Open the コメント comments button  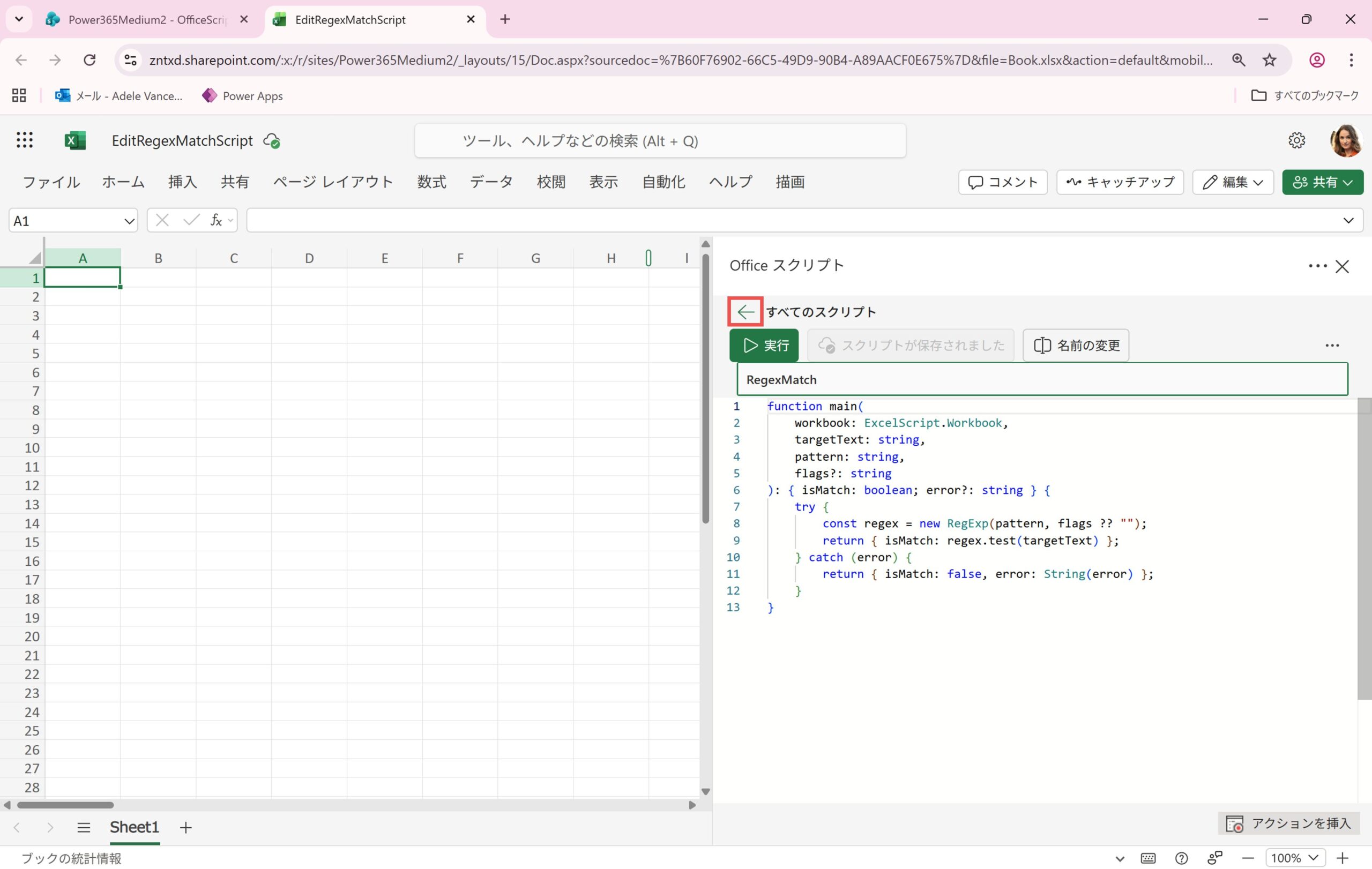click(1002, 182)
